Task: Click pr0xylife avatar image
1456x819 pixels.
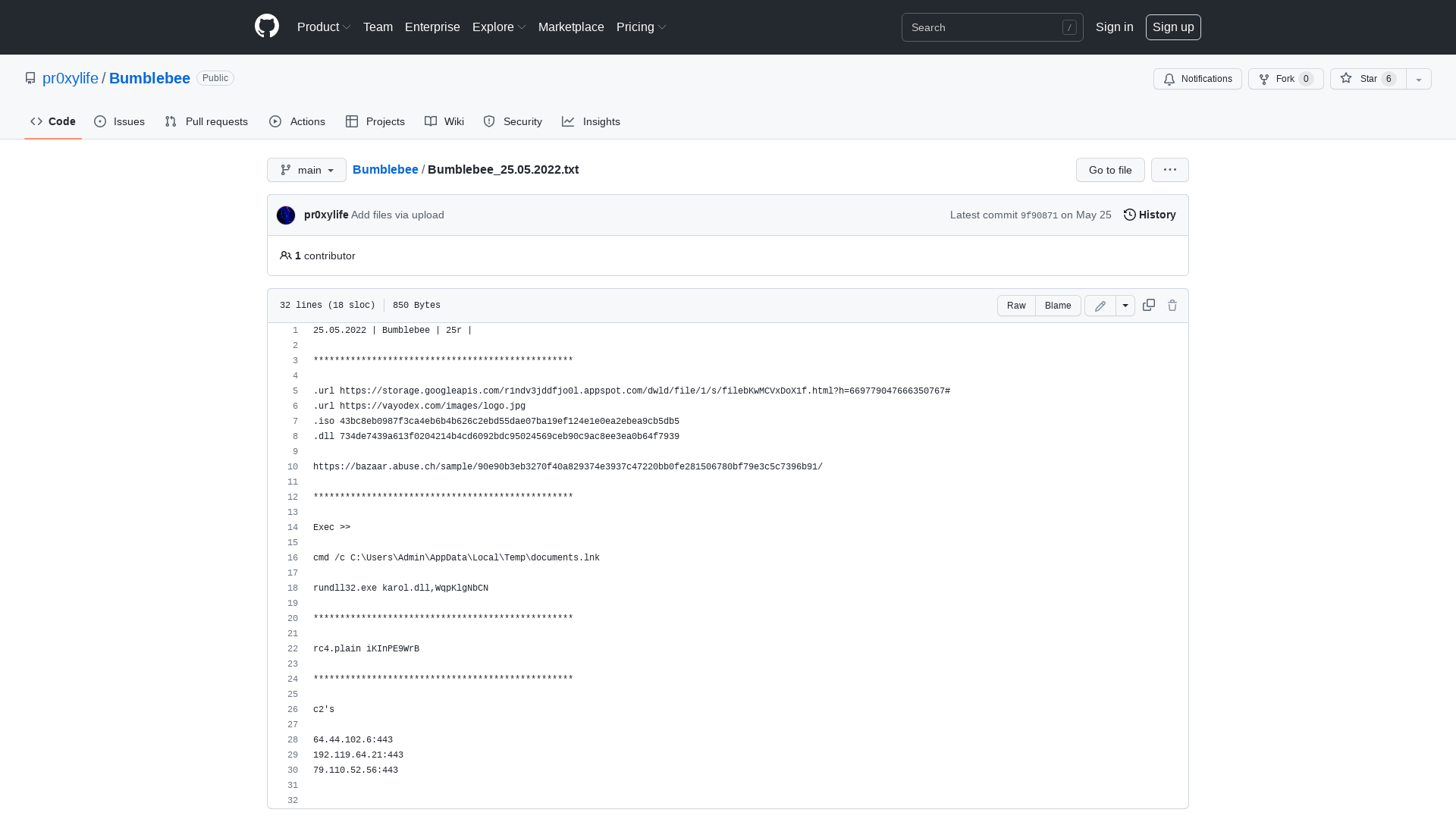Action: [x=286, y=215]
